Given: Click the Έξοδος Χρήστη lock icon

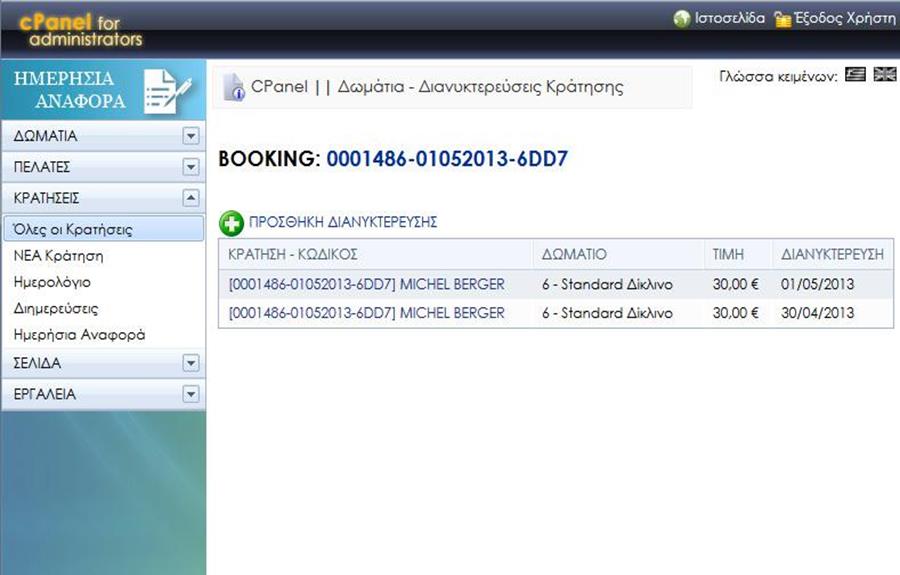Looking at the screenshot, I should click(x=782, y=20).
